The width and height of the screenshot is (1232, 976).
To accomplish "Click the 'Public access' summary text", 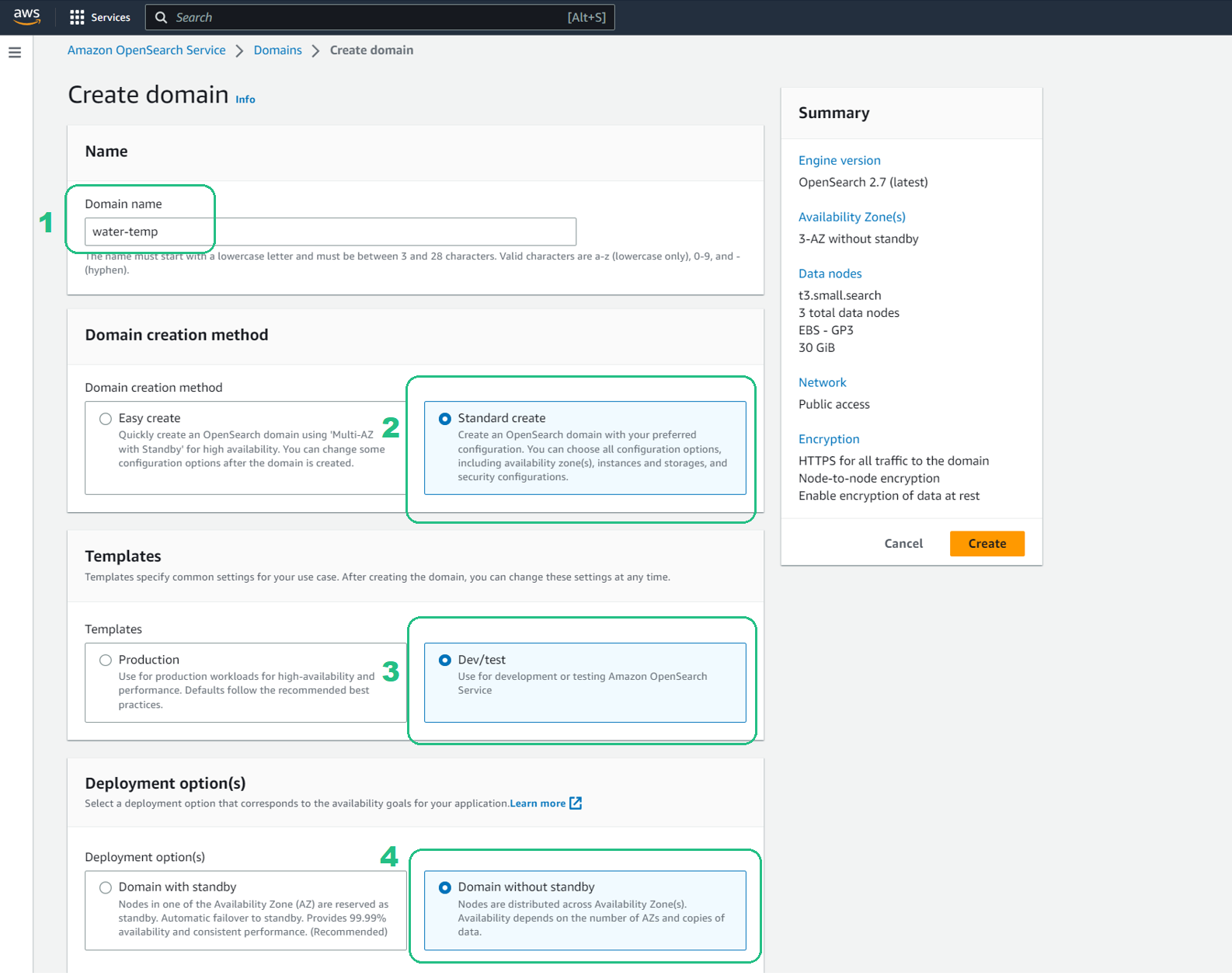I will coord(834,404).
